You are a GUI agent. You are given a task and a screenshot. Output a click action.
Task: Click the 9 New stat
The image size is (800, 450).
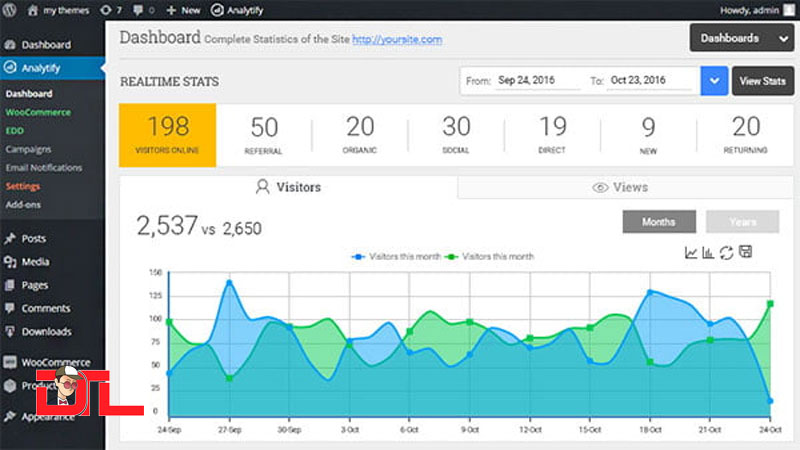tap(648, 135)
